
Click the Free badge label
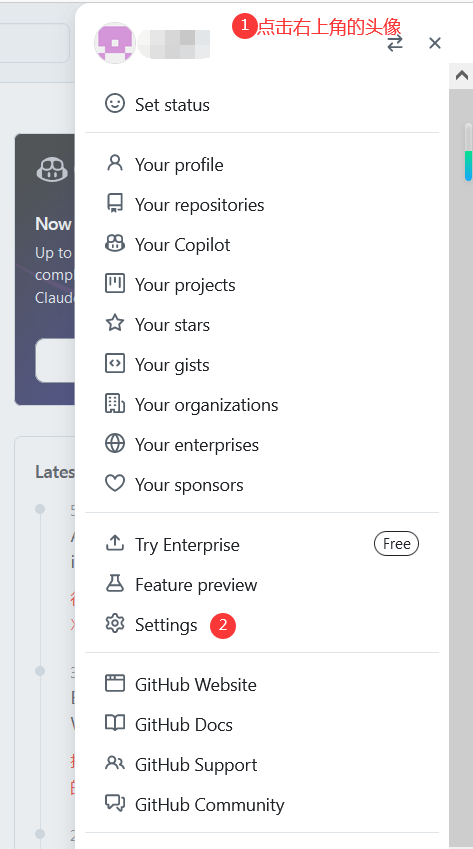(x=396, y=544)
